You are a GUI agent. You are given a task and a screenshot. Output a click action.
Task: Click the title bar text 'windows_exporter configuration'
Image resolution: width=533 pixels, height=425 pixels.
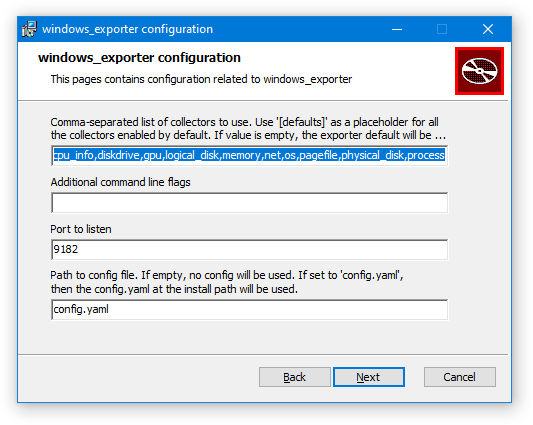127,29
